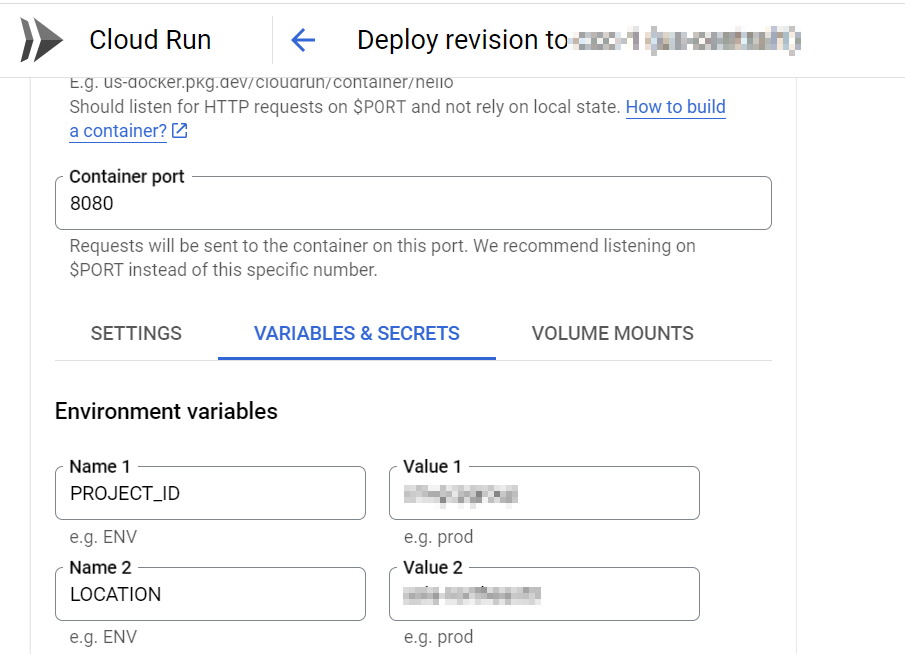Click the Value 1 input field

coord(544,493)
